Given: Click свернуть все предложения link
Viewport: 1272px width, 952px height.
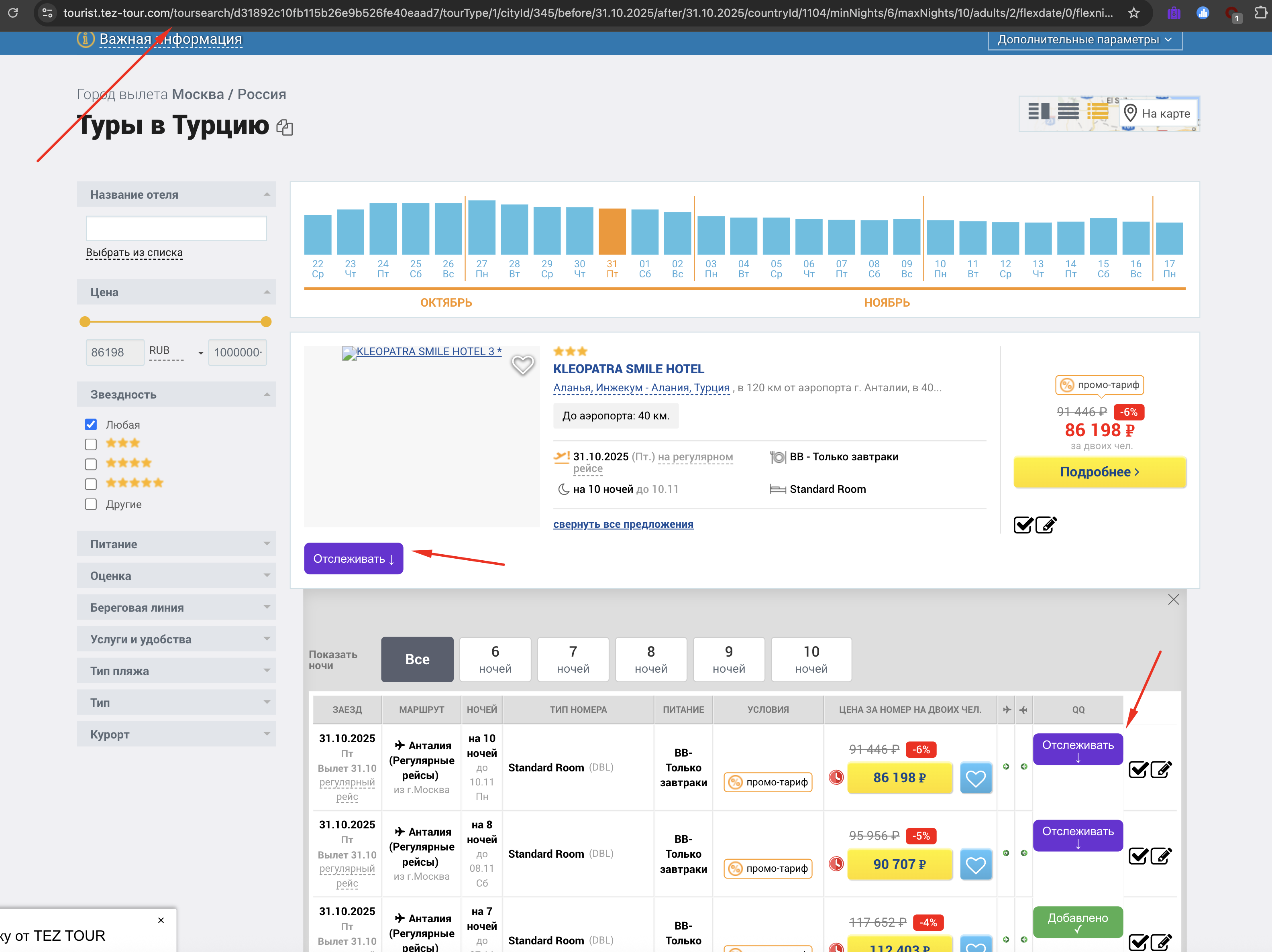Looking at the screenshot, I should 623,524.
